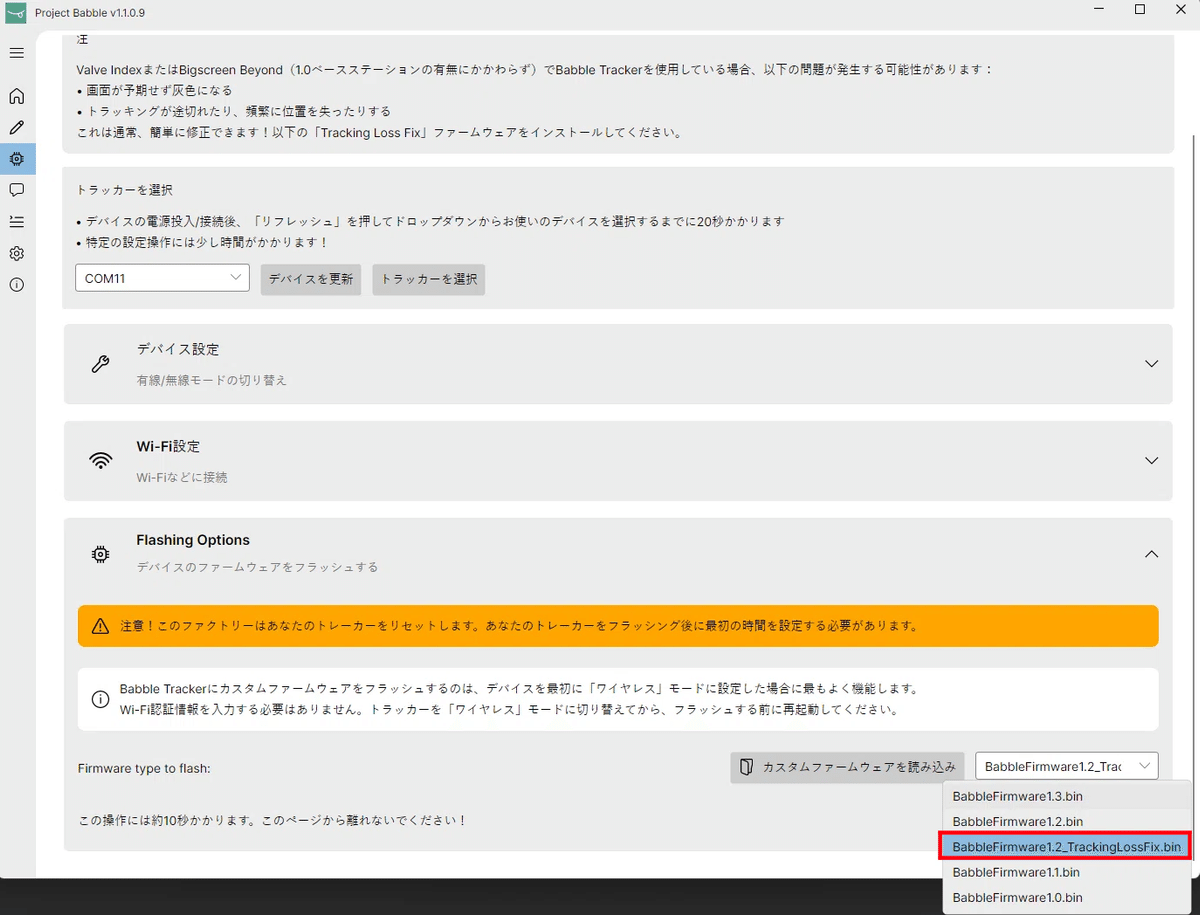
Task: Click the Wi-Fi設定 header title
Action: (x=168, y=446)
